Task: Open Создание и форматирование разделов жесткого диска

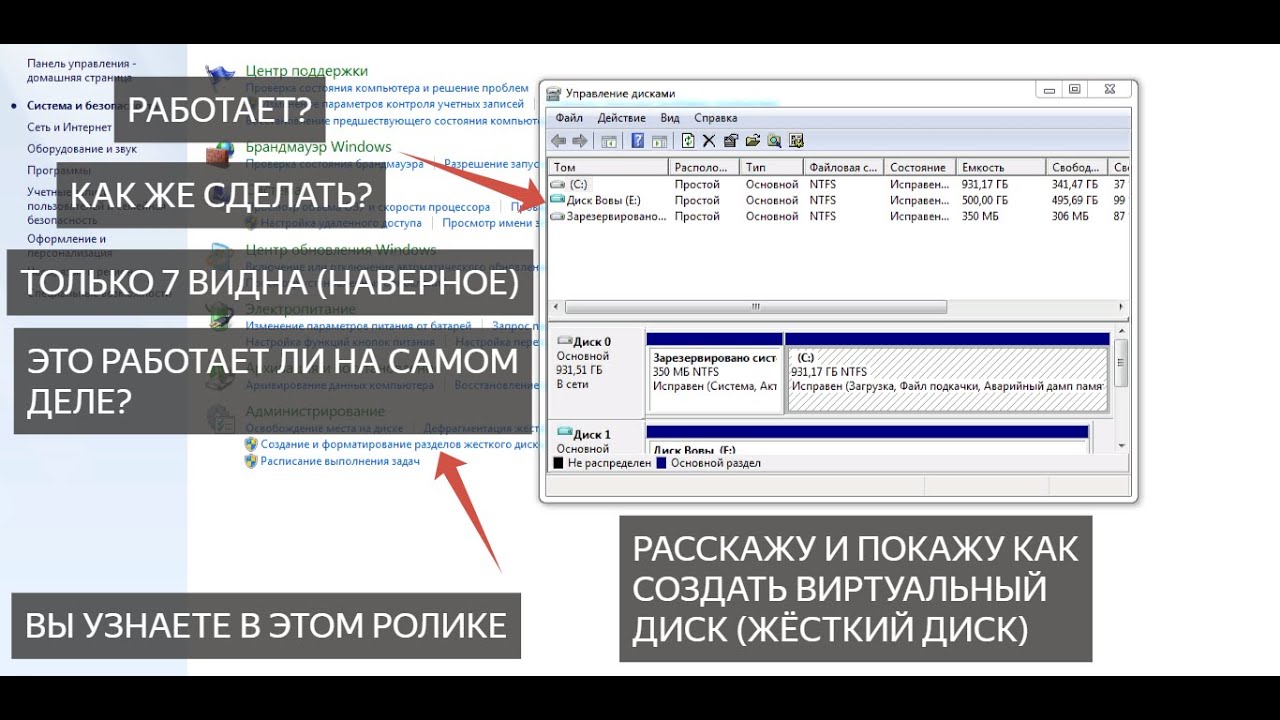Action: tap(399, 444)
